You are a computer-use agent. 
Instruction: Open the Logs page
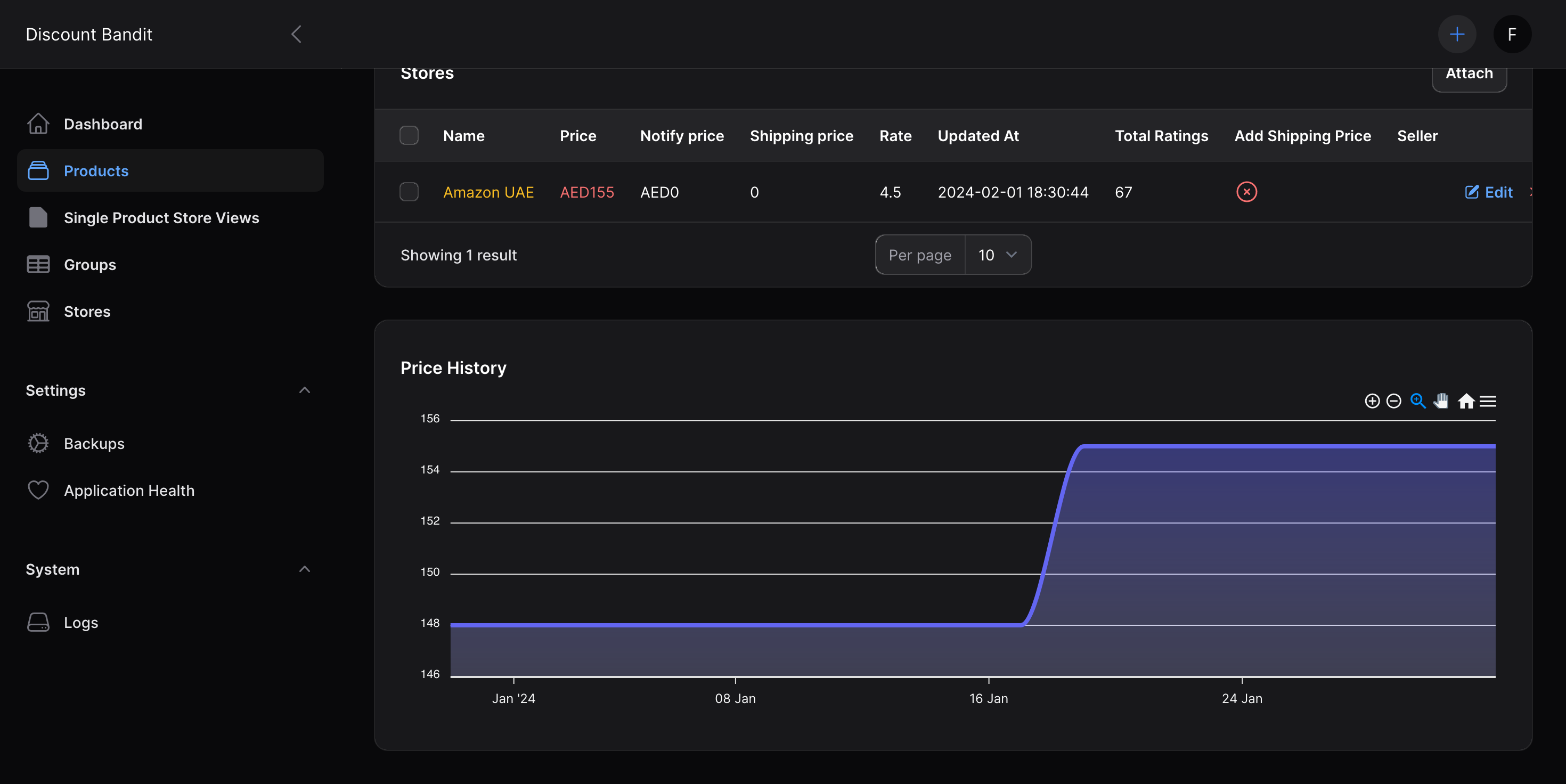(170, 622)
